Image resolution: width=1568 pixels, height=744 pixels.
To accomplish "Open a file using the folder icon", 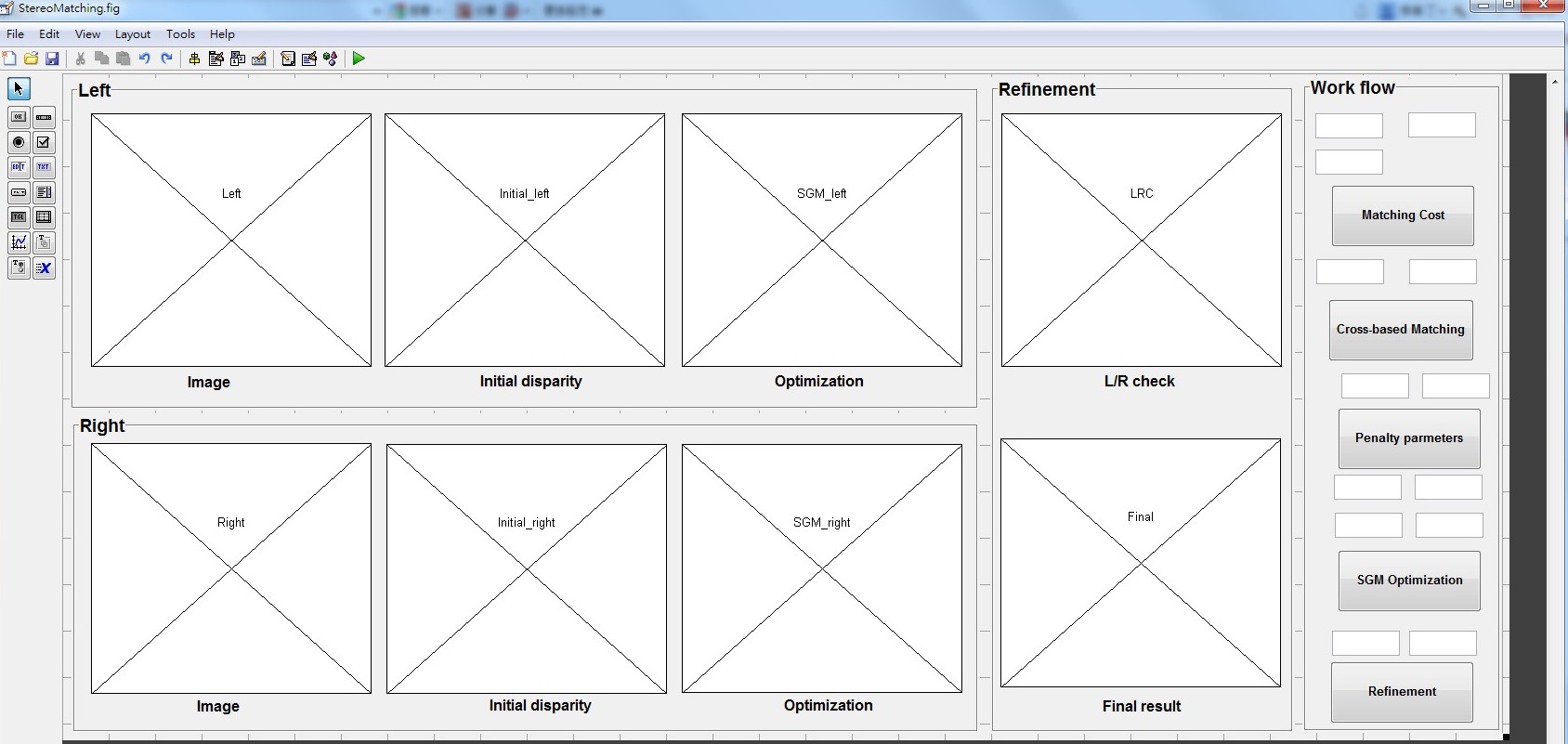I will click(x=31, y=59).
